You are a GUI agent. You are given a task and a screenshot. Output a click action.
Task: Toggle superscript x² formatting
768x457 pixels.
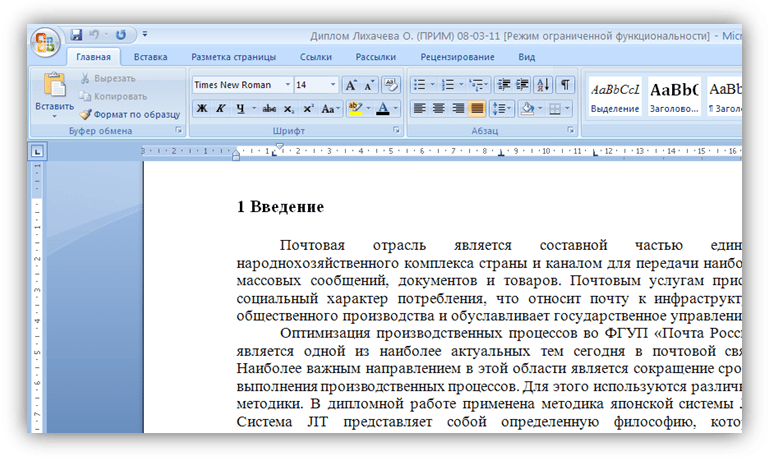tap(308, 108)
